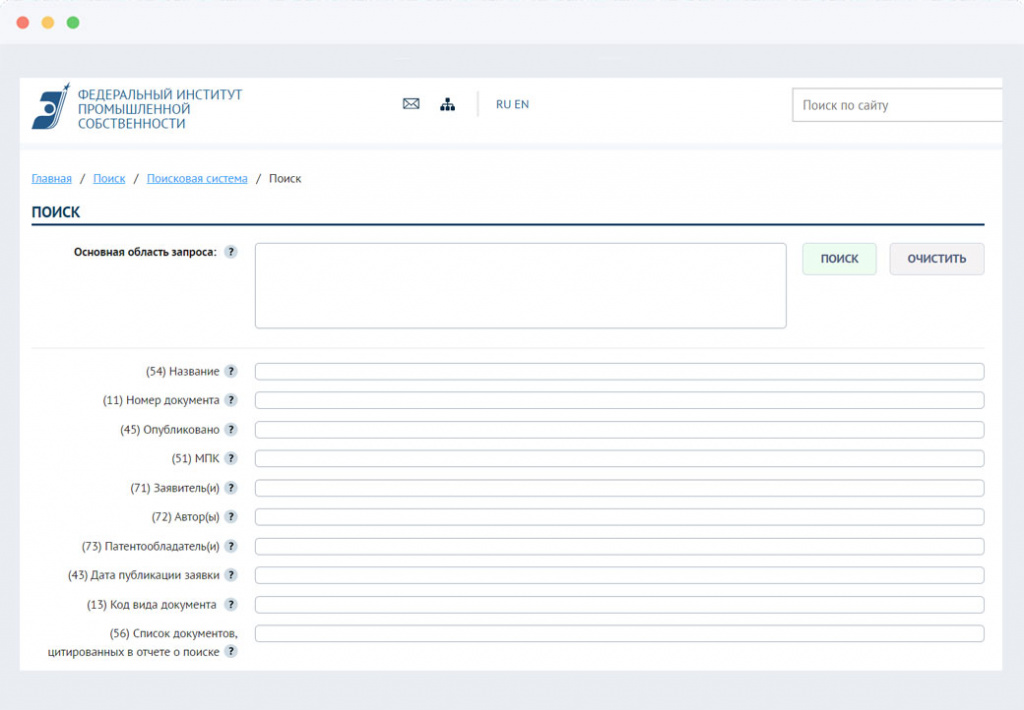Open help for (13) Код вида документа
Screen dimensions: 1024x710
[x=231, y=605]
